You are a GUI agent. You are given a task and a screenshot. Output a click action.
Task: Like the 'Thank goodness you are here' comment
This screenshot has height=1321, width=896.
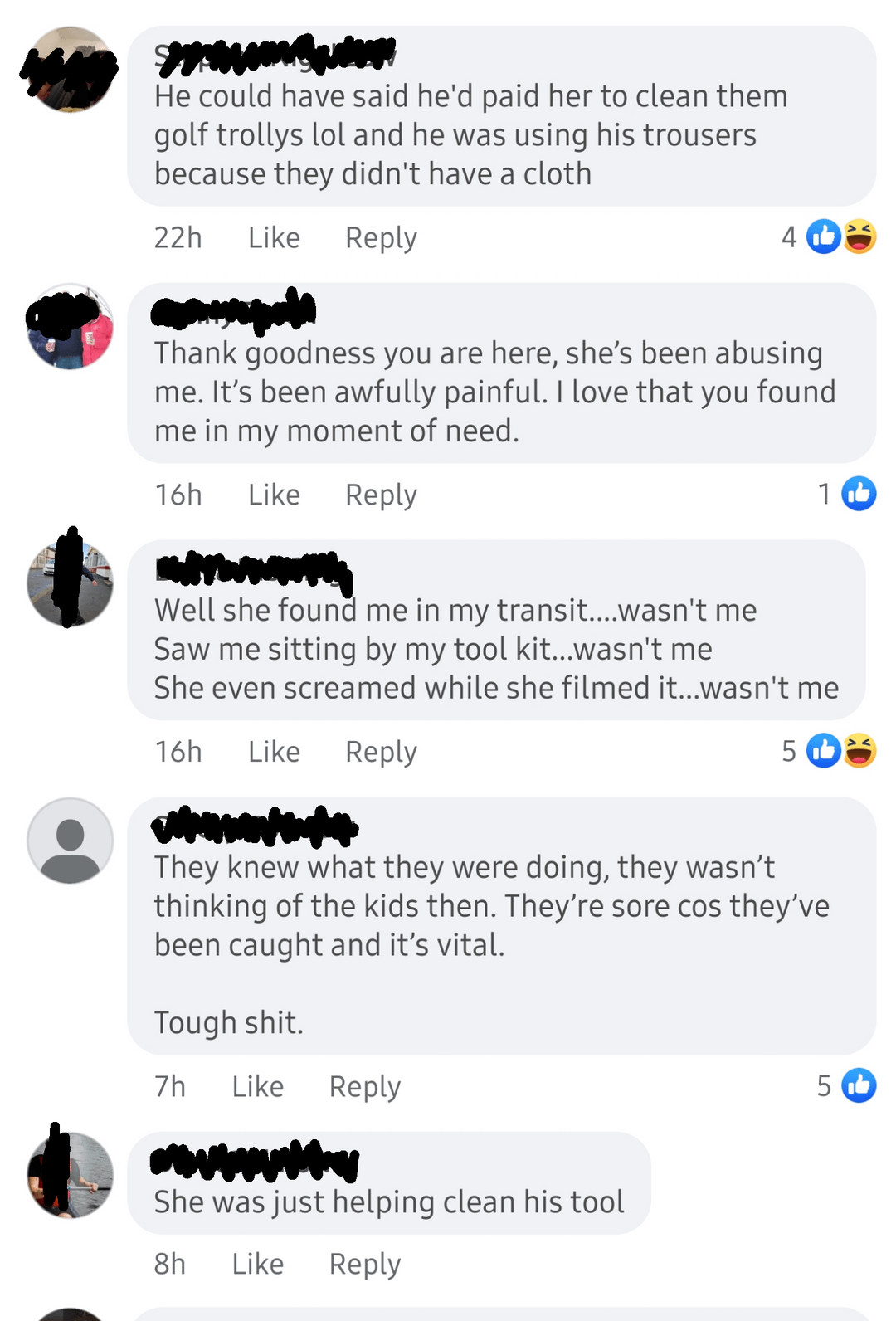pyautogui.click(x=274, y=495)
